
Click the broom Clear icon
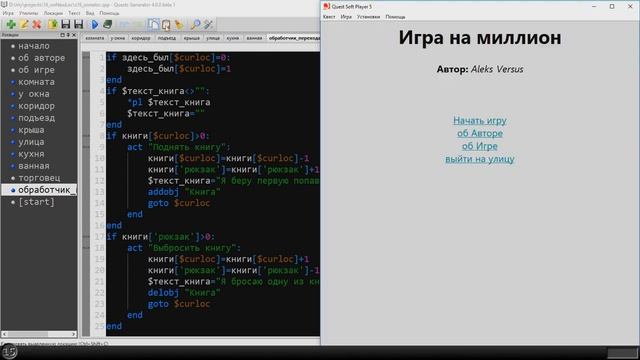179,24
